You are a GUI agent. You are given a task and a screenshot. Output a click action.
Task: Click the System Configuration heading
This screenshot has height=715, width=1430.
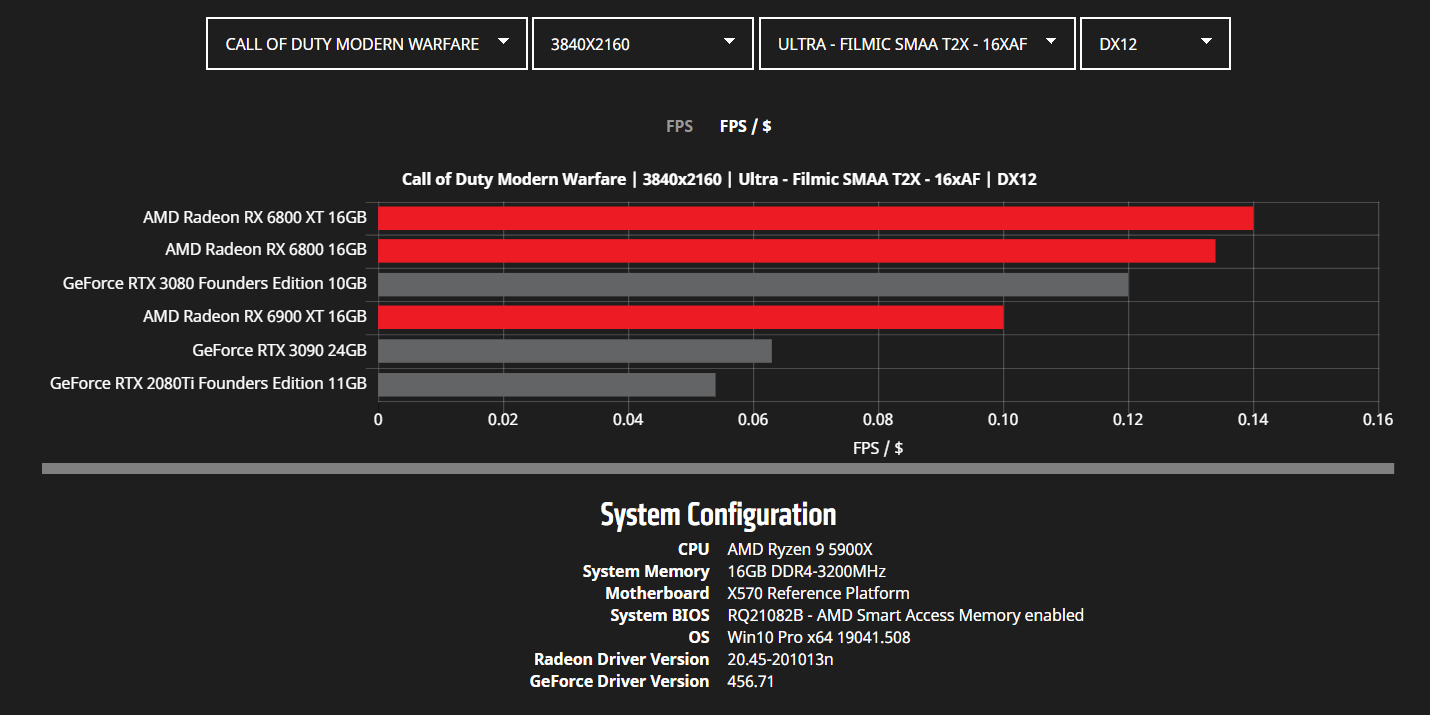coord(718,514)
